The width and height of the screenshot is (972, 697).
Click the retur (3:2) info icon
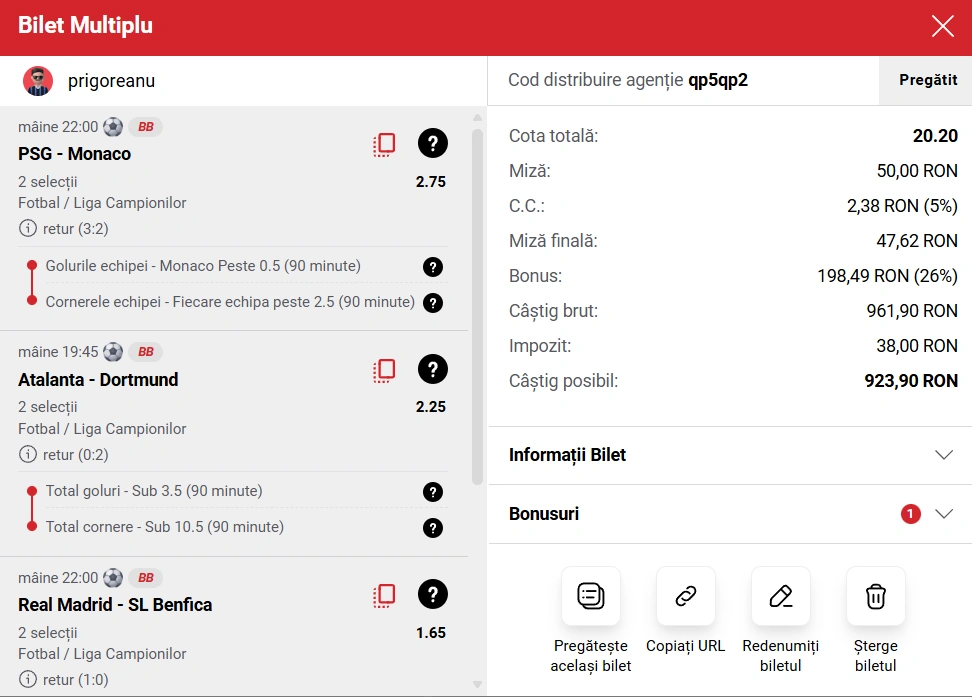(x=27, y=229)
